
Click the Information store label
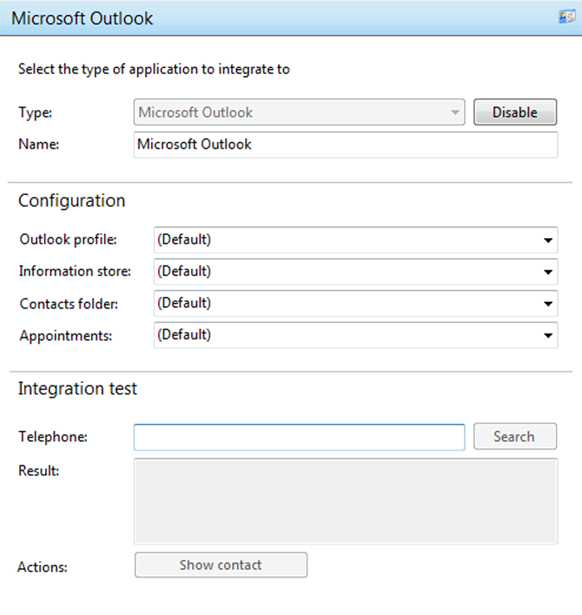[x=75, y=271]
